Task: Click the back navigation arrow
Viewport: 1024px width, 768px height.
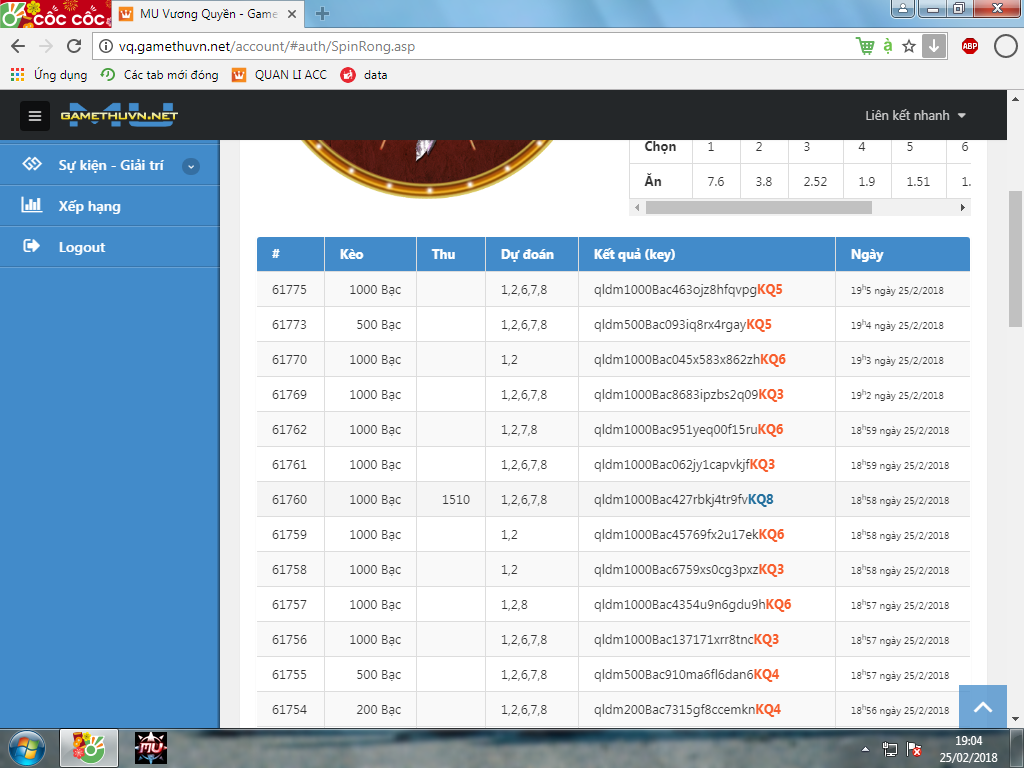Action: [18, 46]
